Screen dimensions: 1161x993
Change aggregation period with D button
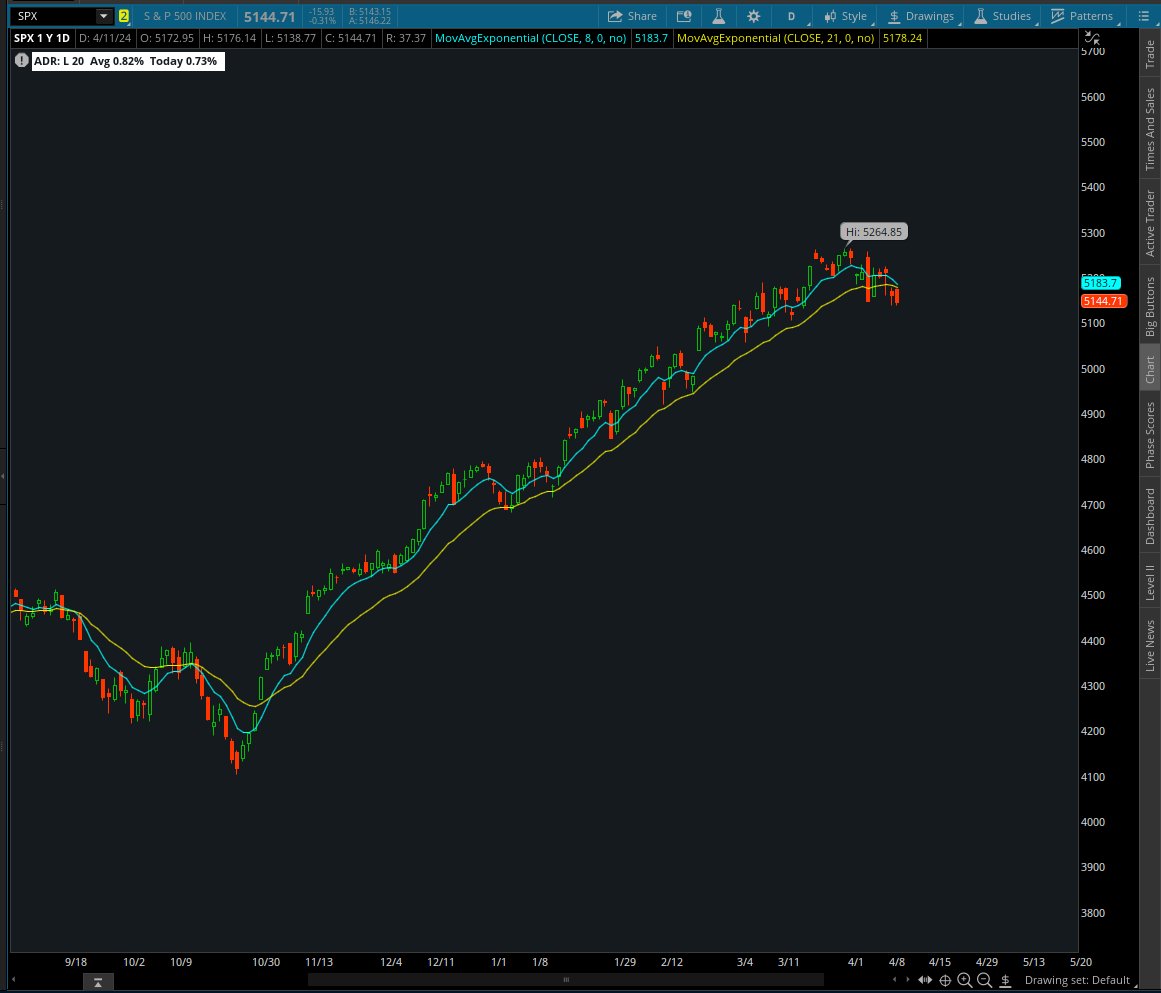point(792,16)
